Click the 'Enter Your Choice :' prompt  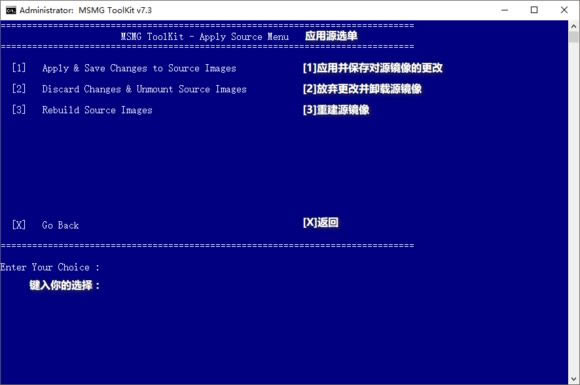(50, 267)
